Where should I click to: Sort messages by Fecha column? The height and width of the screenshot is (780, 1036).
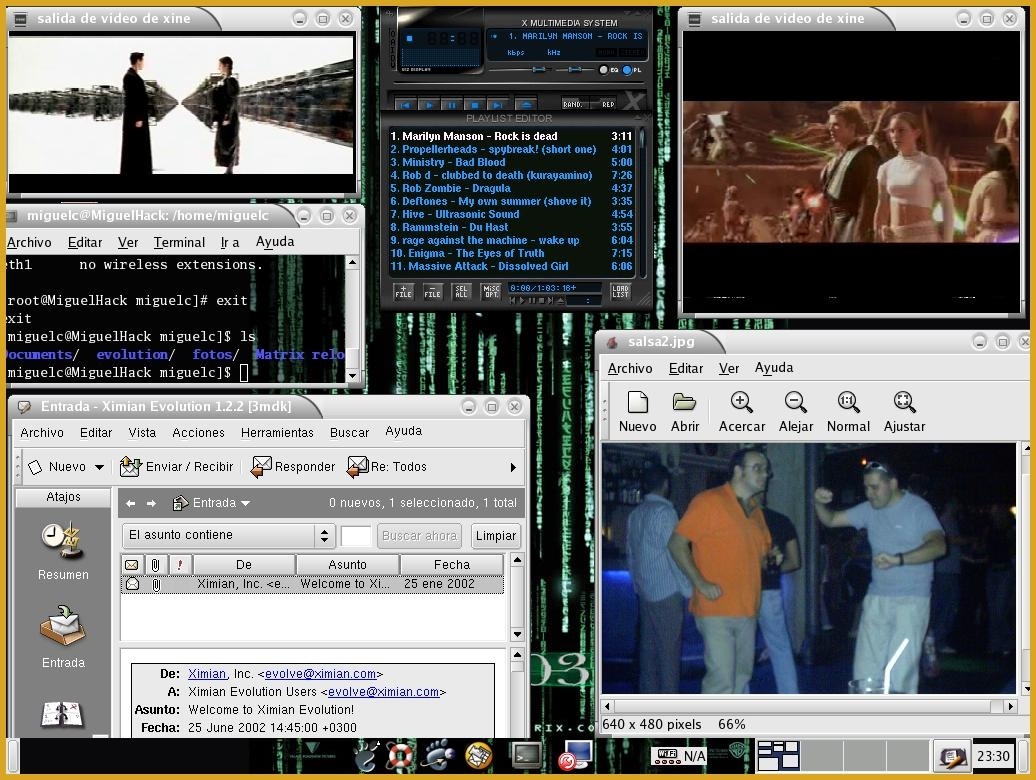(x=452, y=565)
